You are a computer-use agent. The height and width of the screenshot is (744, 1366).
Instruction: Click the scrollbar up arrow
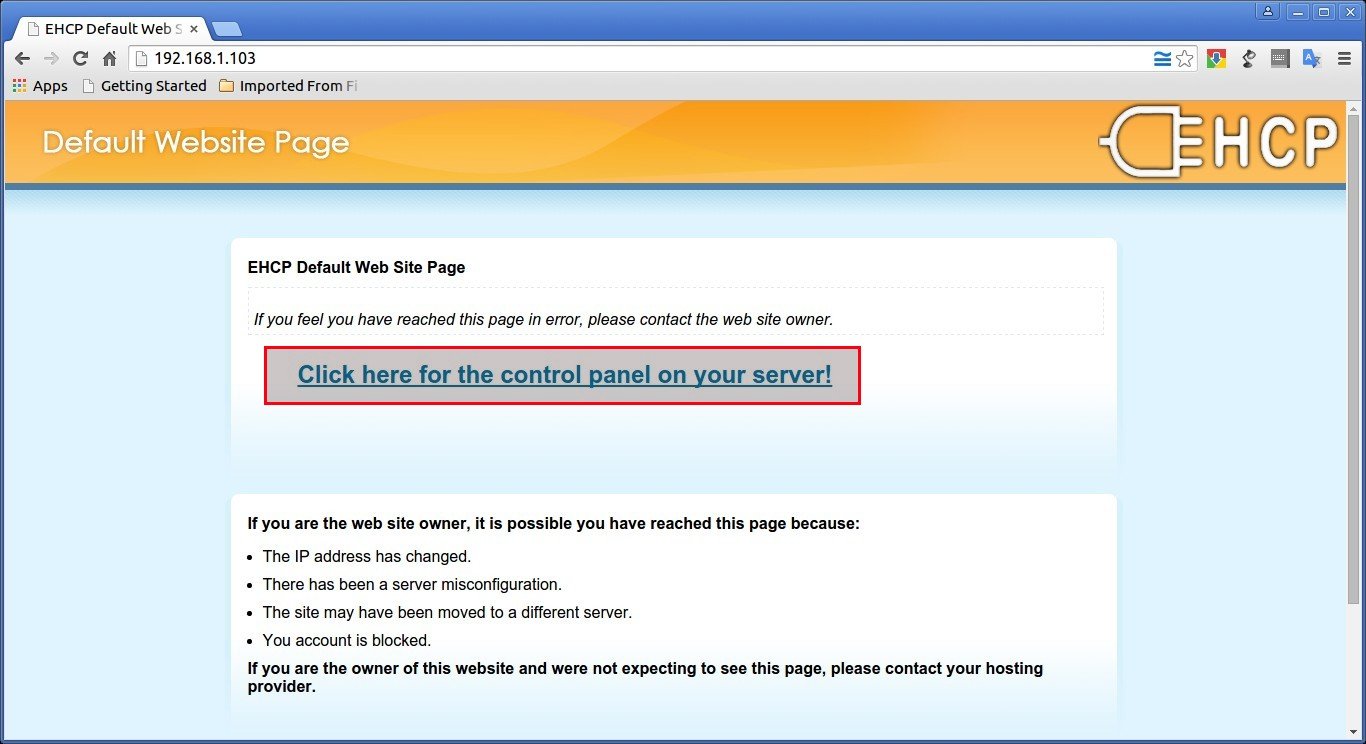coord(1355,108)
